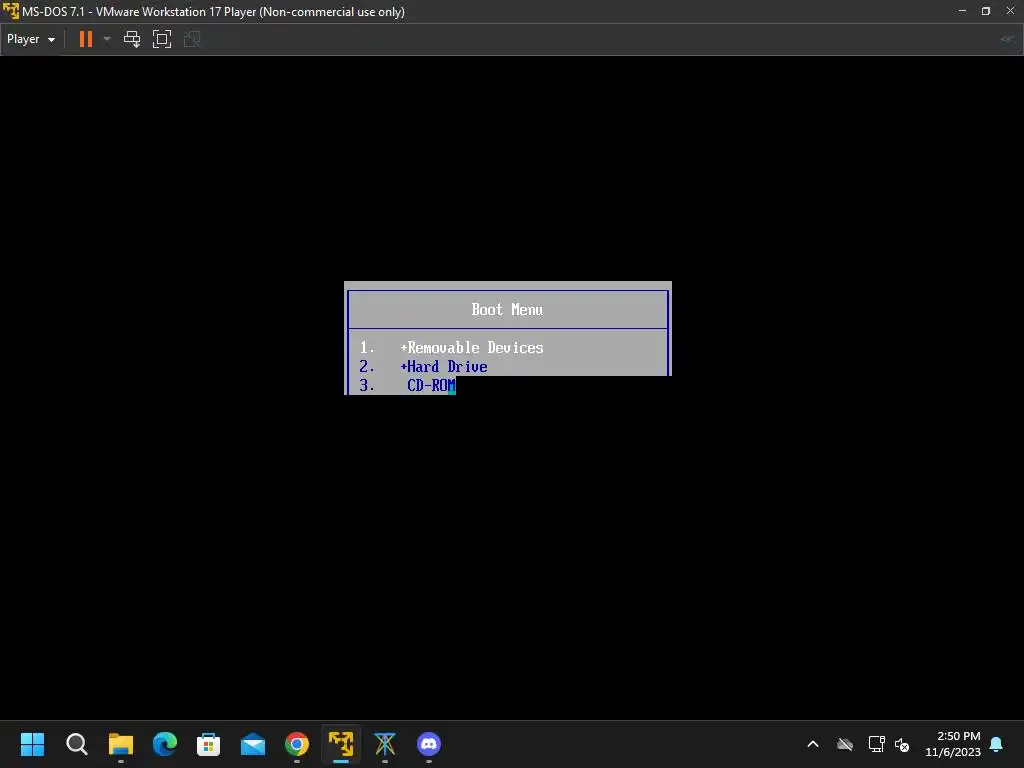This screenshot has height=768, width=1024.
Task: Open the Windows Start menu
Action: pos(32,744)
